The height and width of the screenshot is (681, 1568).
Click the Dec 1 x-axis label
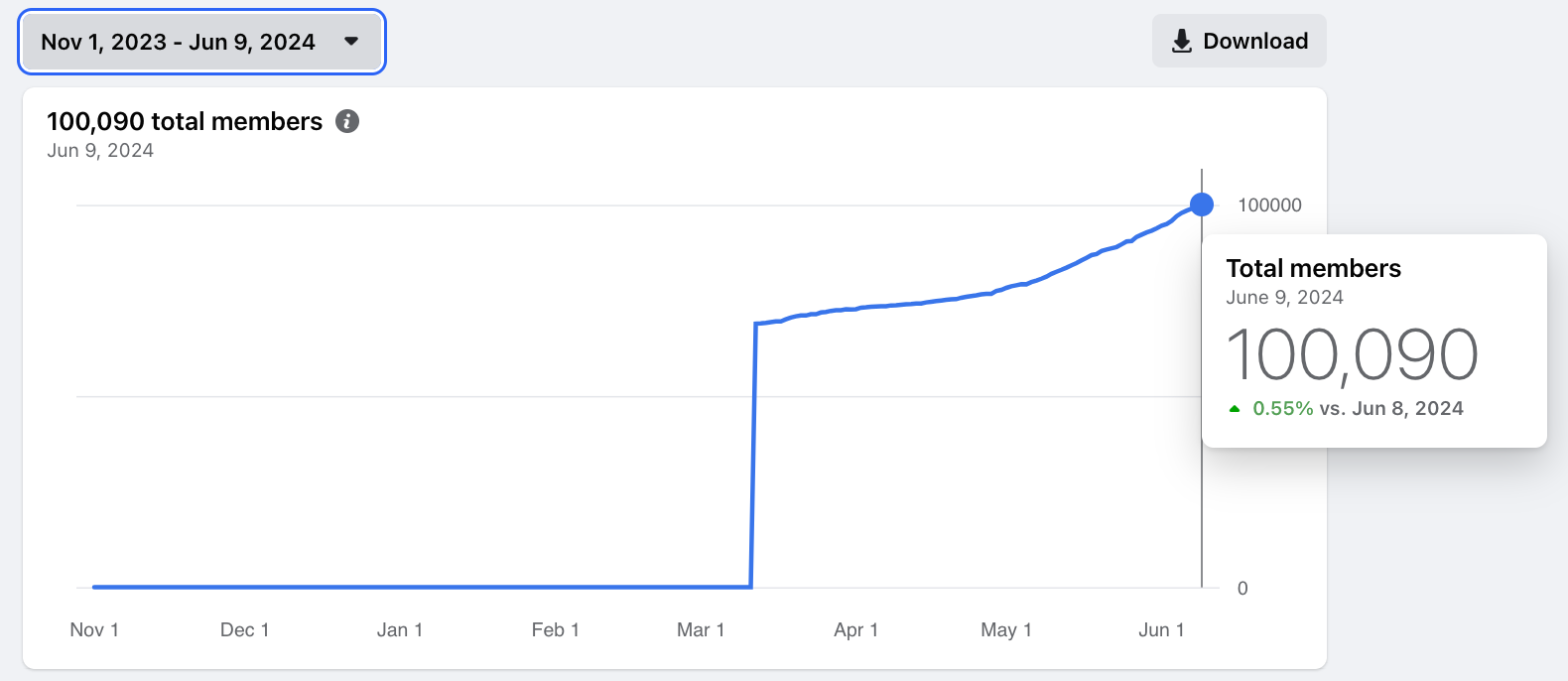click(244, 630)
